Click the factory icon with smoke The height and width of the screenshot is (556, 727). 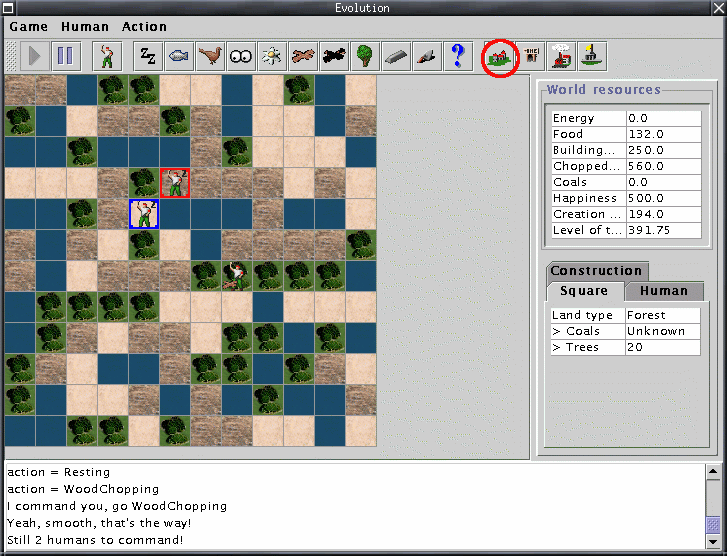coord(562,56)
